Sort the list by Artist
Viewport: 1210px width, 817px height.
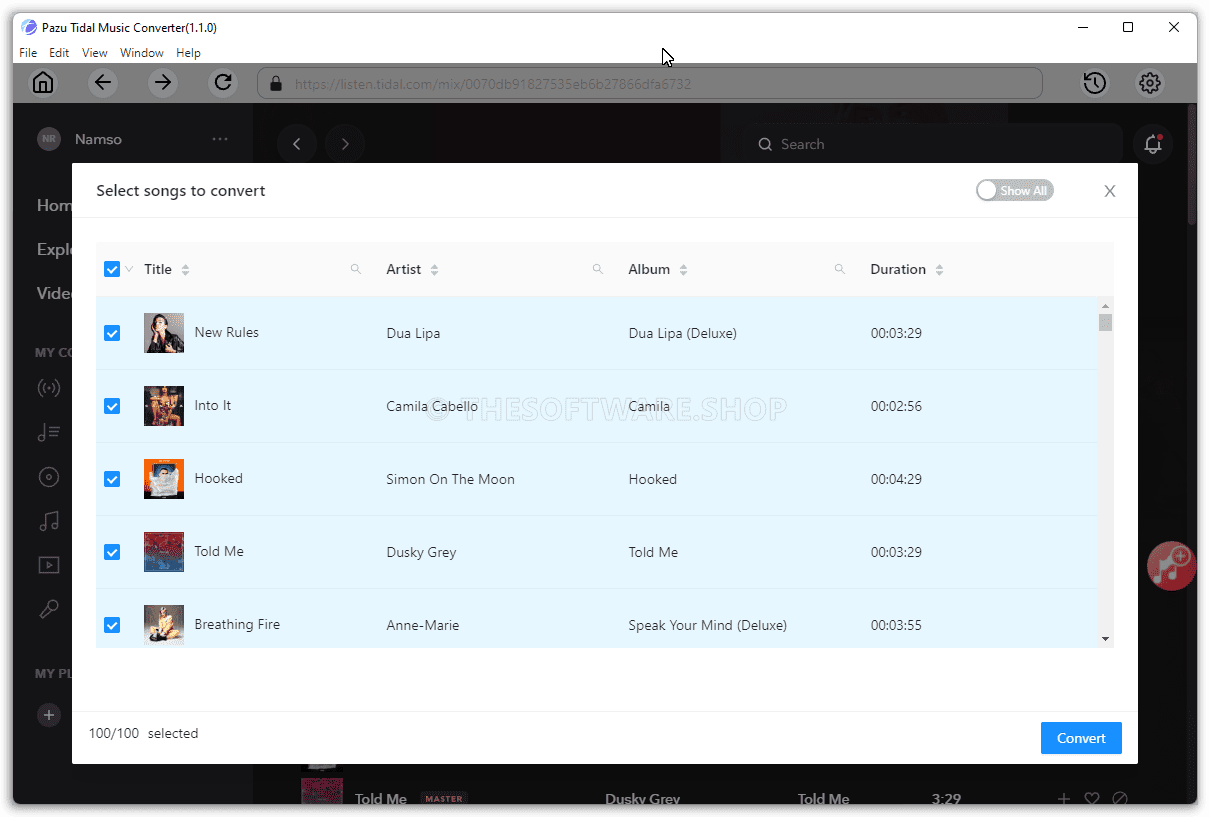(x=434, y=270)
